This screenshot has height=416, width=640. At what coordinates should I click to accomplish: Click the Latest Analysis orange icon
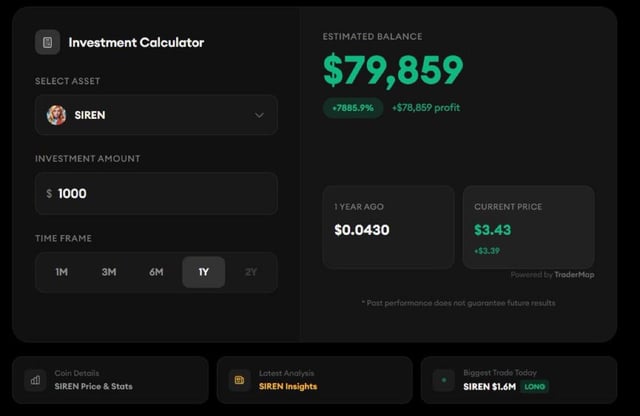pos(240,380)
